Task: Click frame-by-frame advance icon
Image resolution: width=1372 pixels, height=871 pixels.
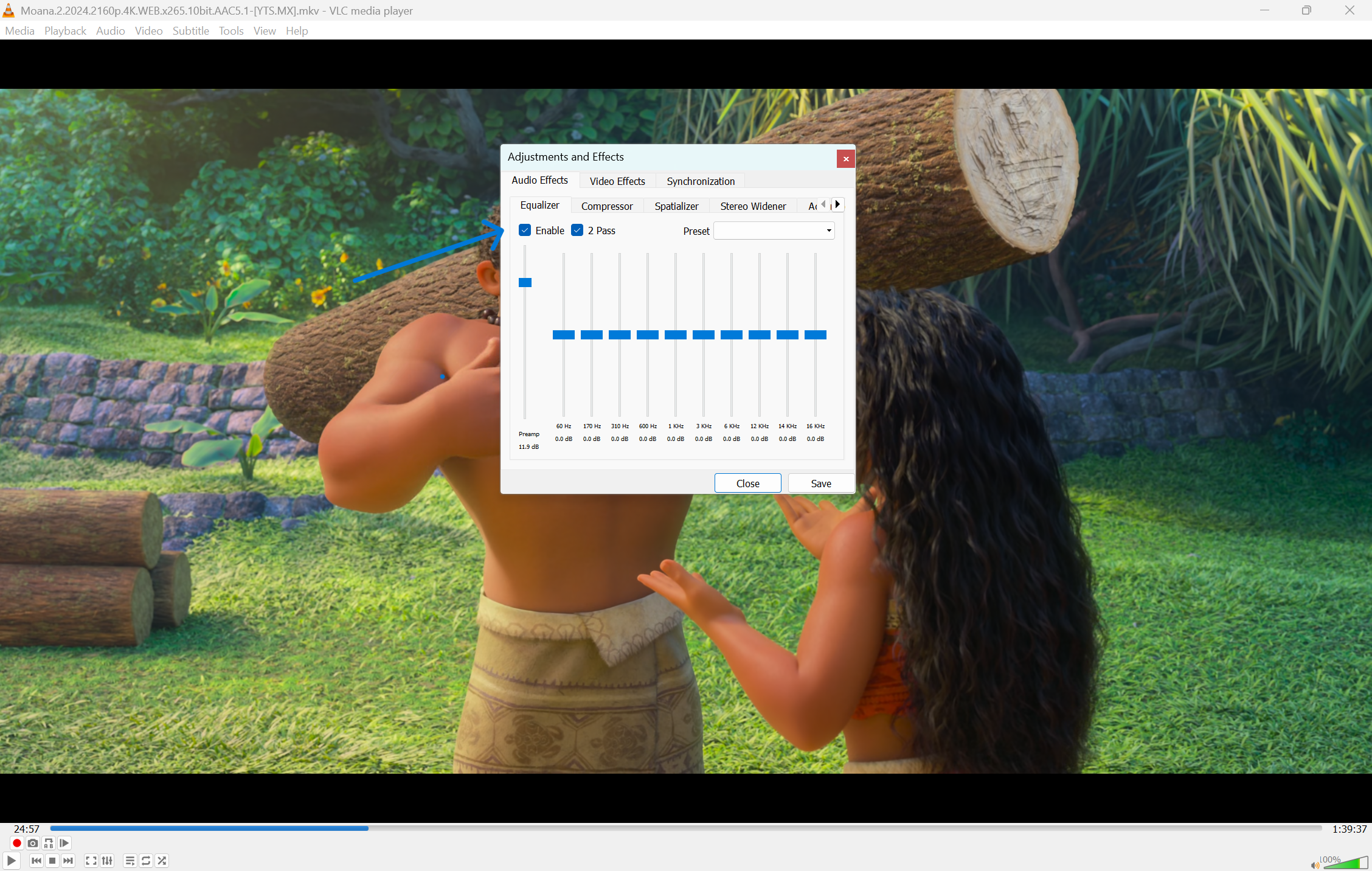Action: 64,843
